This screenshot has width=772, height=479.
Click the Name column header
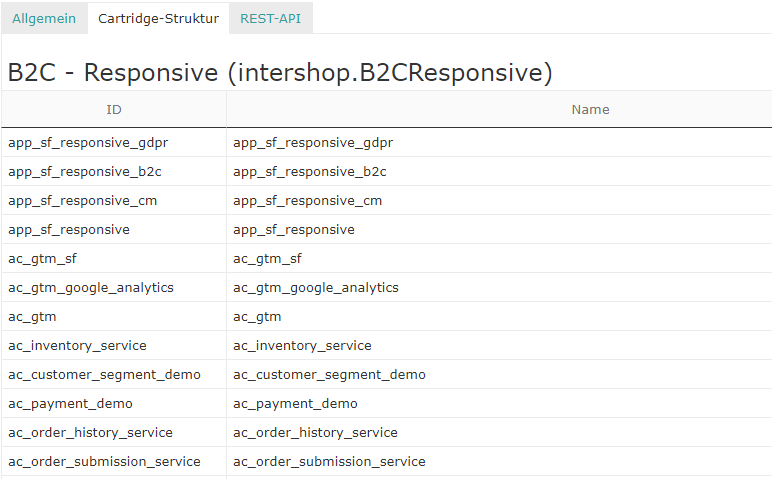pos(590,109)
